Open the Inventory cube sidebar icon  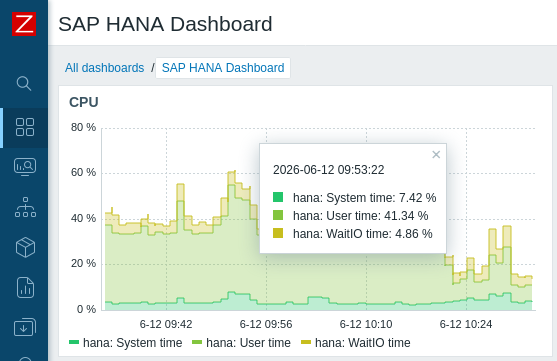pyautogui.click(x=25, y=247)
